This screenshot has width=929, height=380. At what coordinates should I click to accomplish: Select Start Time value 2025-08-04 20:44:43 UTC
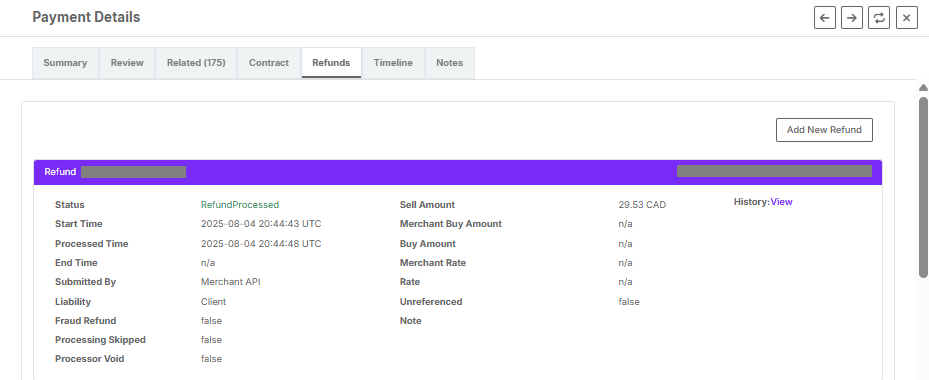[x=261, y=223]
